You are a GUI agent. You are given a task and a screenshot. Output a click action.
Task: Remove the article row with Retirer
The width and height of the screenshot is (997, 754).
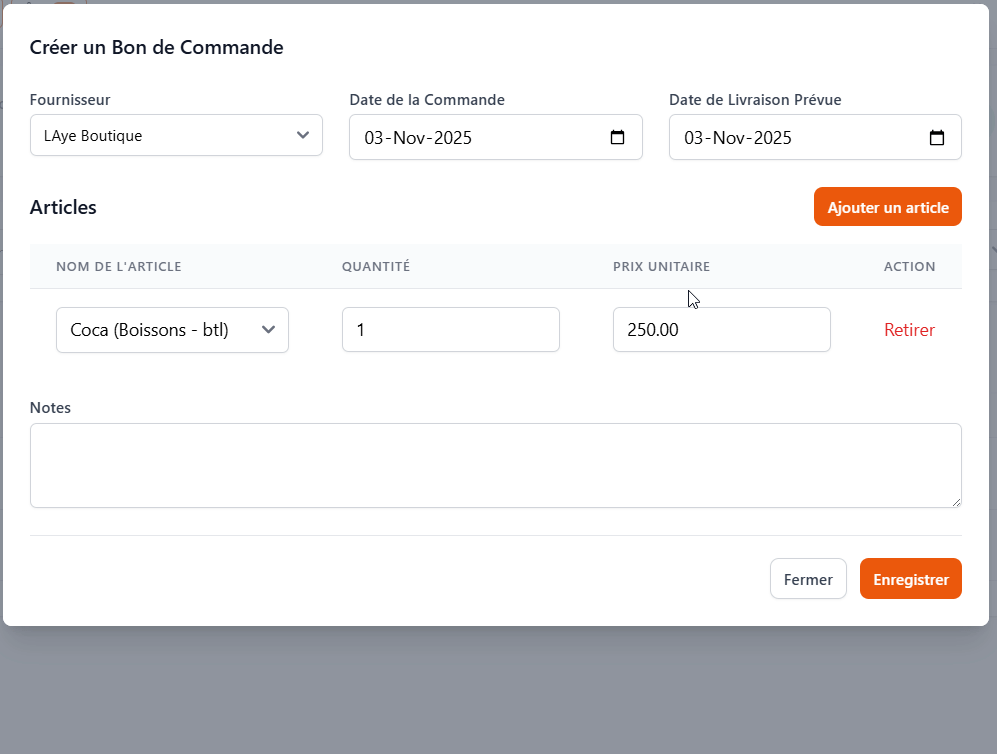909,330
